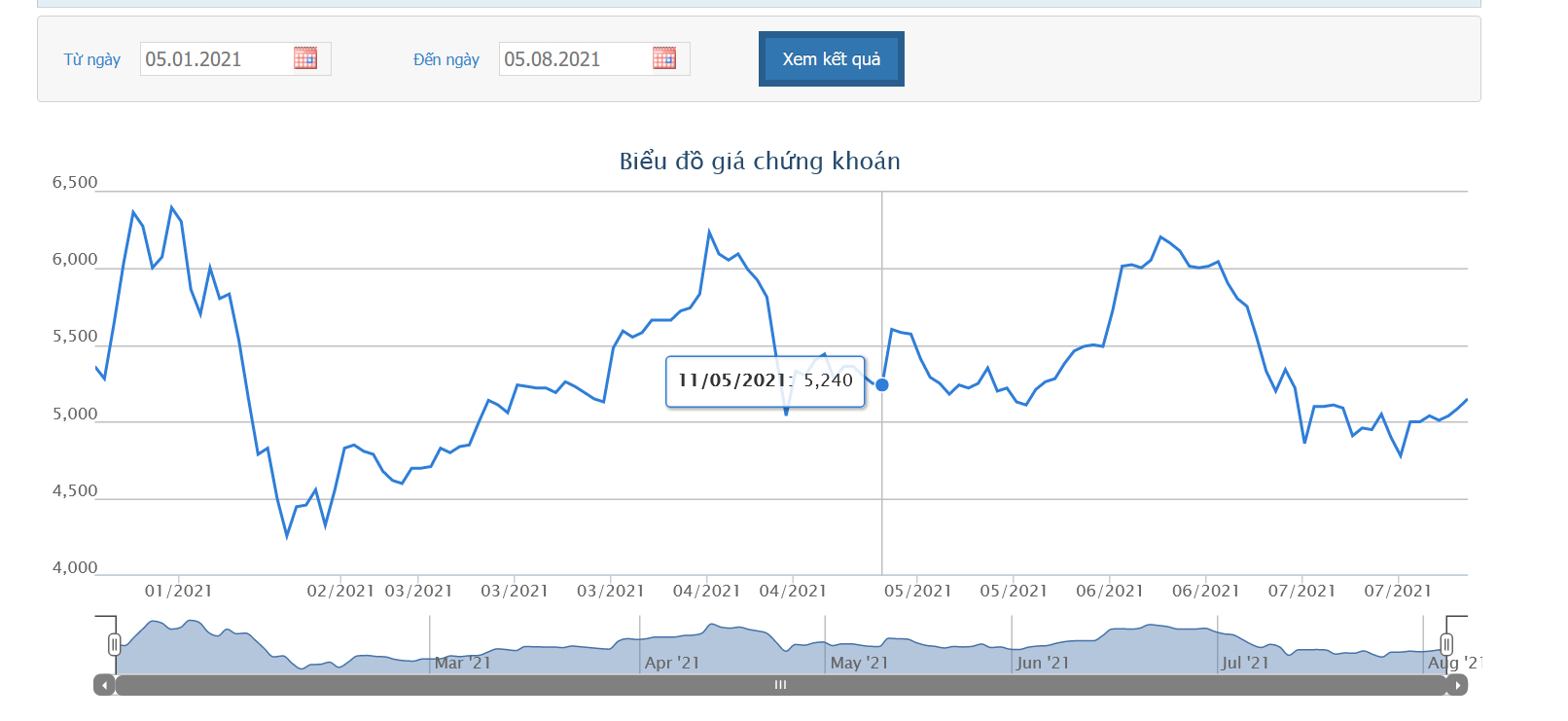Open the calendar picker for Đến ngày

click(x=664, y=58)
